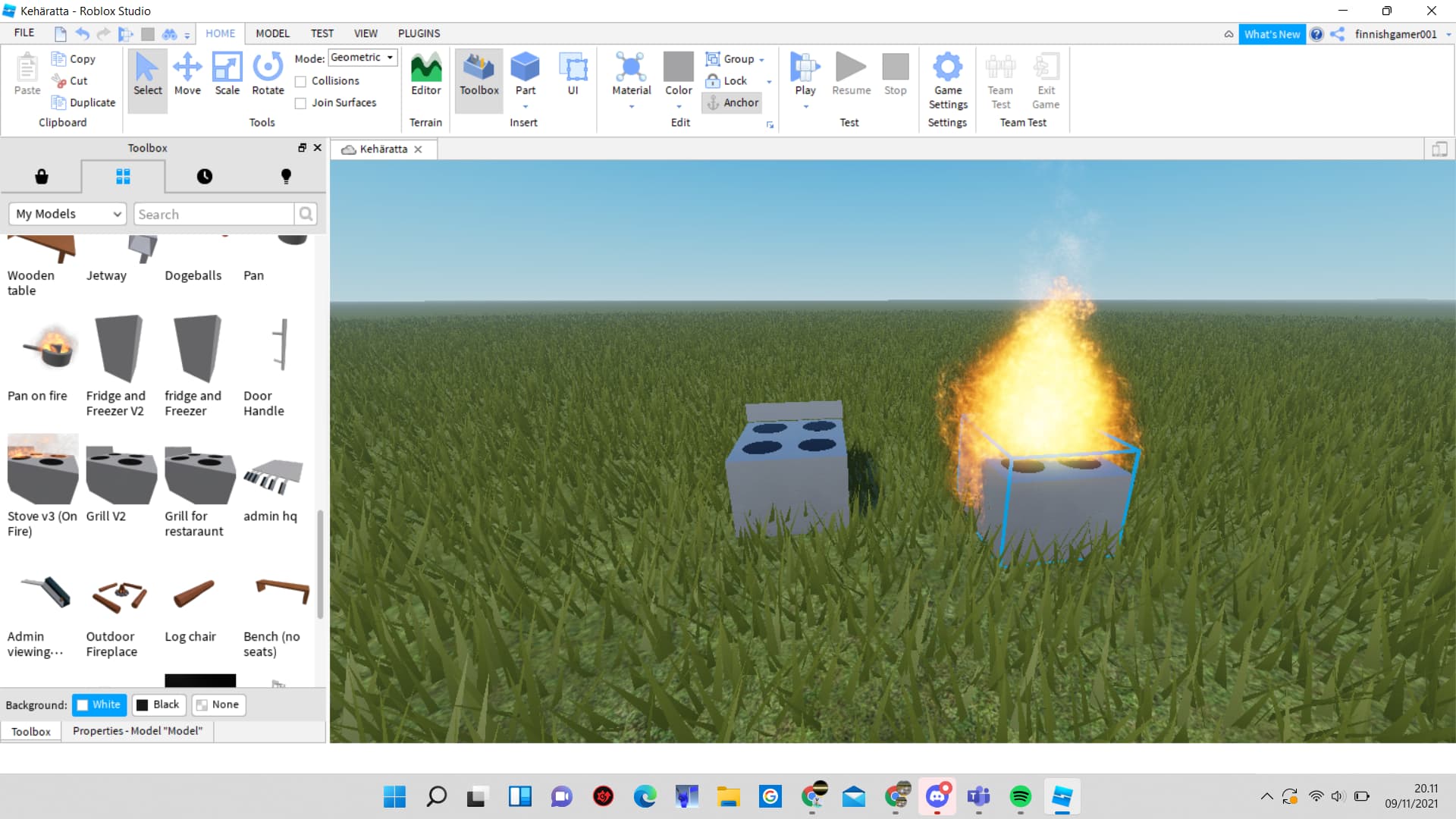Open File Explorer from the taskbar
The height and width of the screenshot is (819, 1456).
pos(728,796)
